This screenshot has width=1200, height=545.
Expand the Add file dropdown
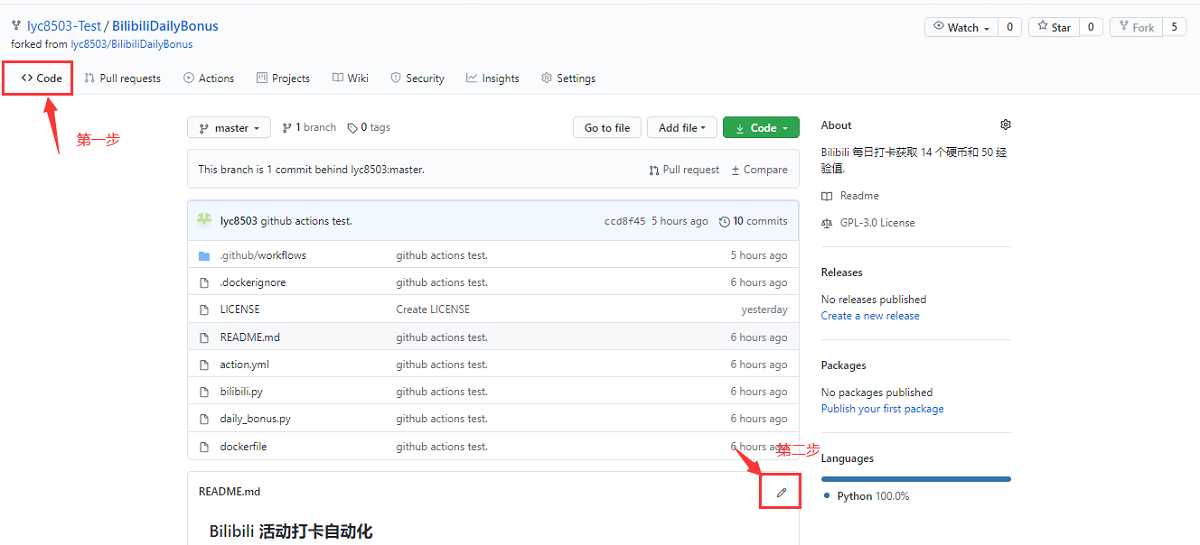682,128
